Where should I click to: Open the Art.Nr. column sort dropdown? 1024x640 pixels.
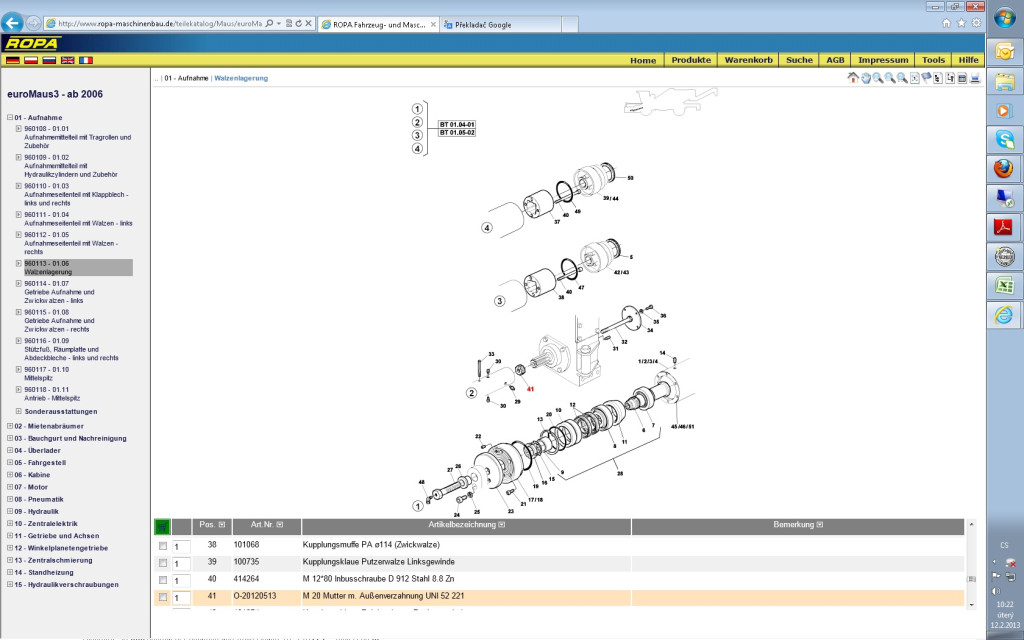[x=280, y=524]
